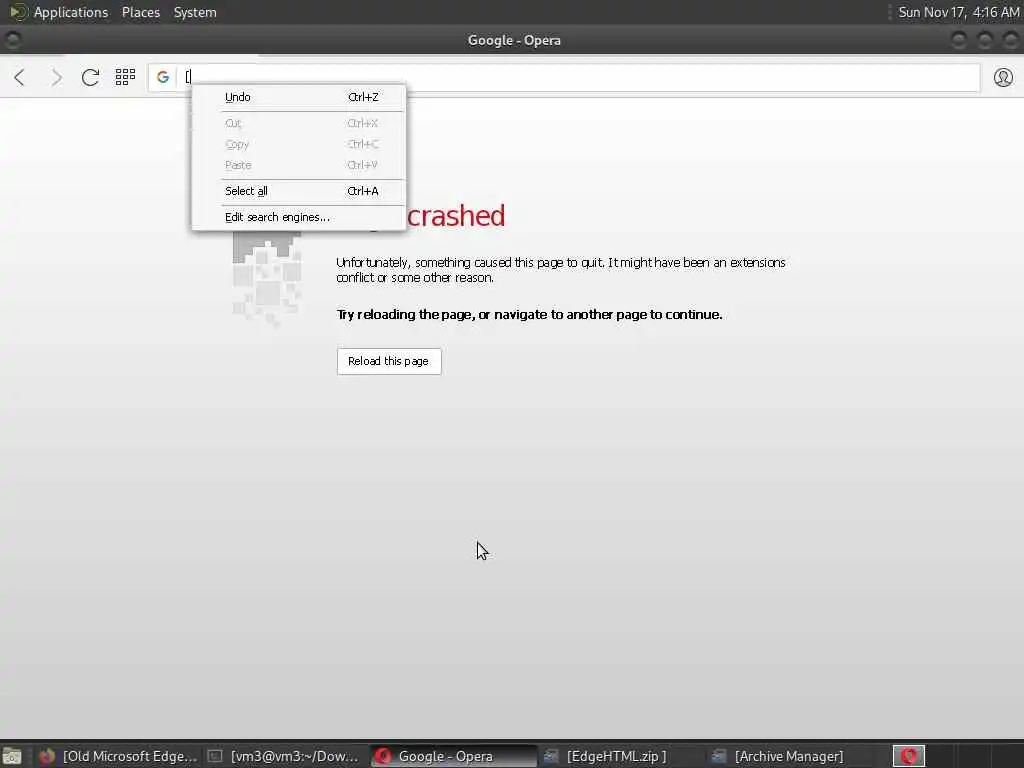
Task: Click the show desktop icon in bottom panel
Action: click(x=12, y=756)
